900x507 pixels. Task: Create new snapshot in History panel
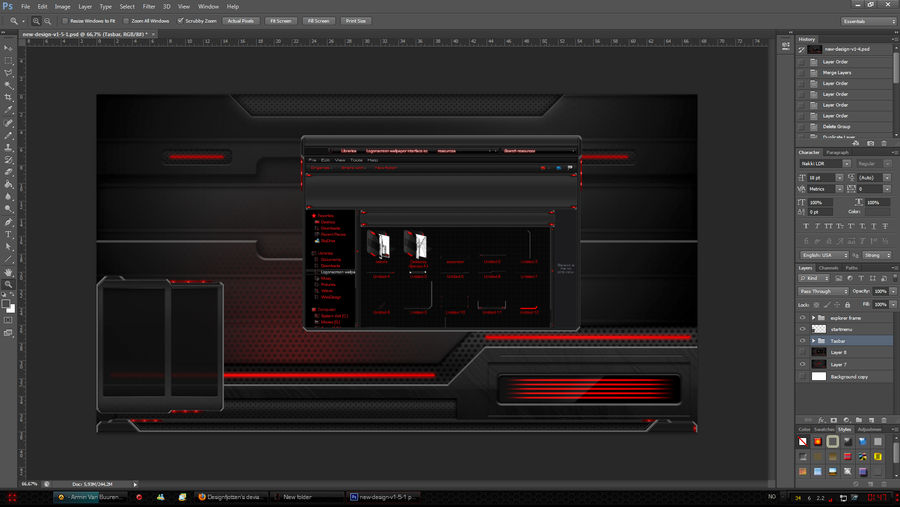pos(871,143)
